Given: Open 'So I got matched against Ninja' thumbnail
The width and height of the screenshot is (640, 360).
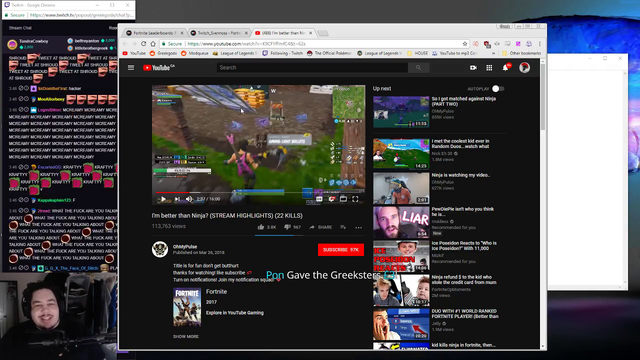Looking at the screenshot, I should click(401, 112).
